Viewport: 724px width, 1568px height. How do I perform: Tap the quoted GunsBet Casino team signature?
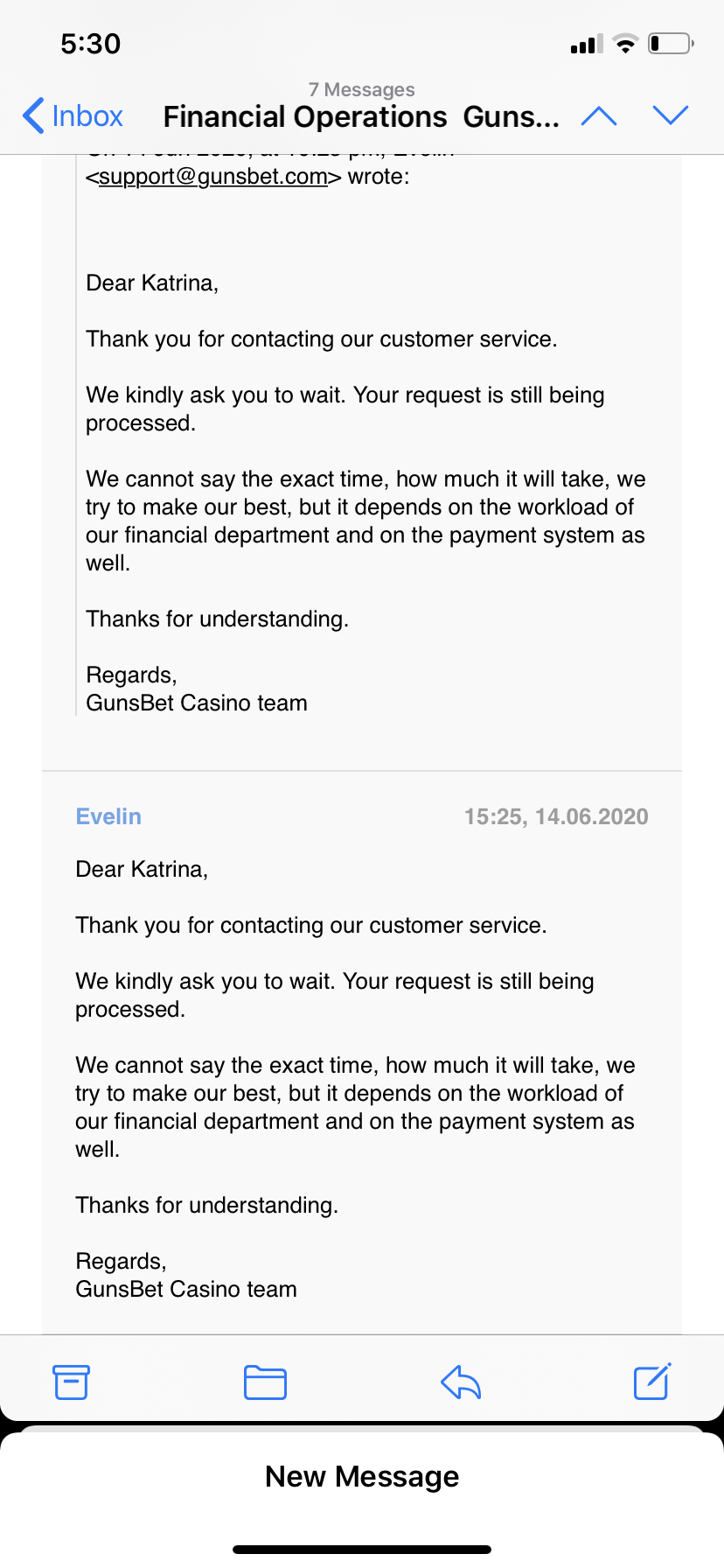[197, 703]
